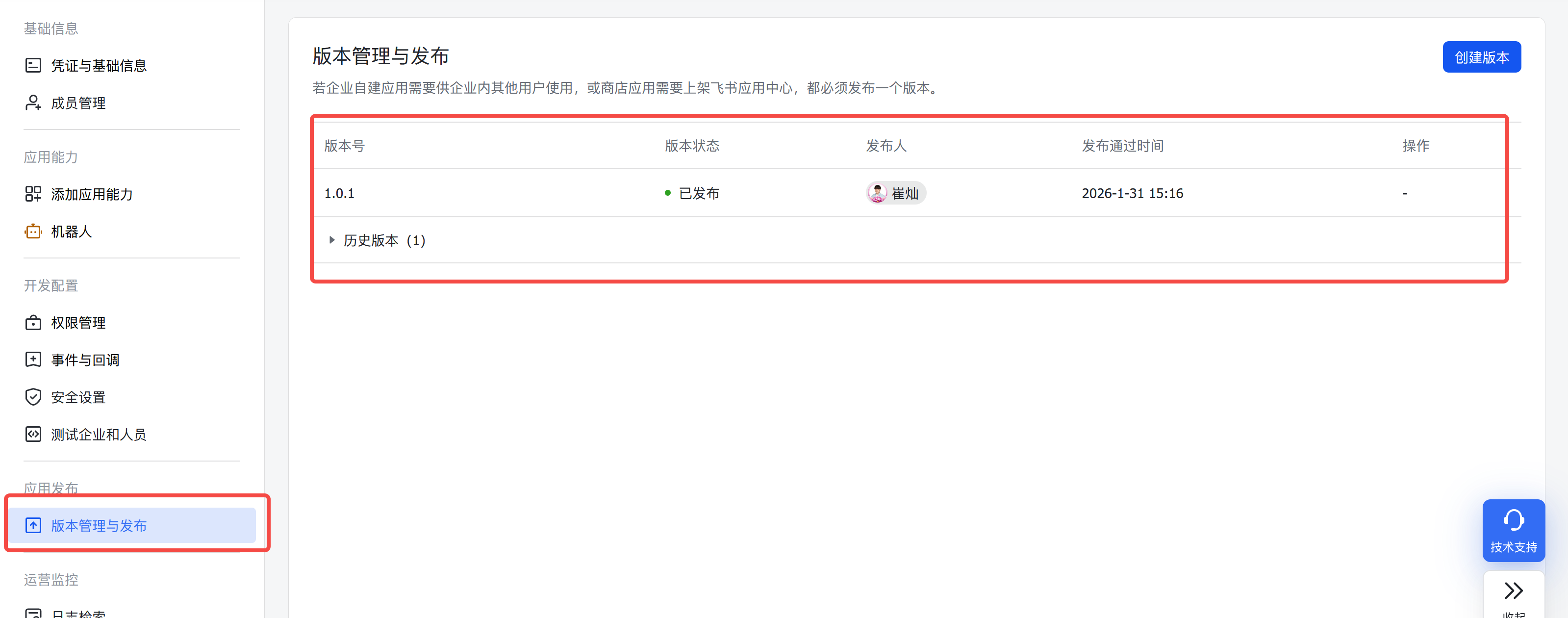Viewport: 1568px width, 618px height.
Task: Select the 成员管理 icon
Action: click(x=33, y=103)
